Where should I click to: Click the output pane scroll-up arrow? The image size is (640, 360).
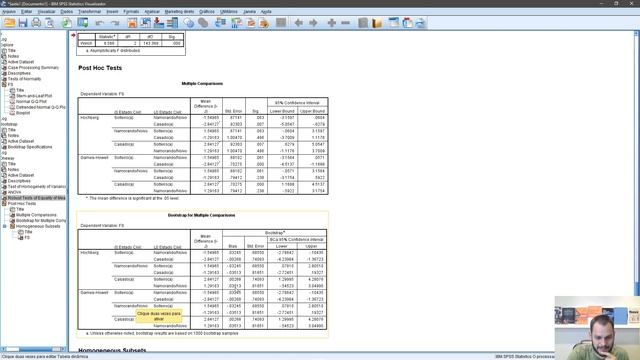(x=637, y=33)
